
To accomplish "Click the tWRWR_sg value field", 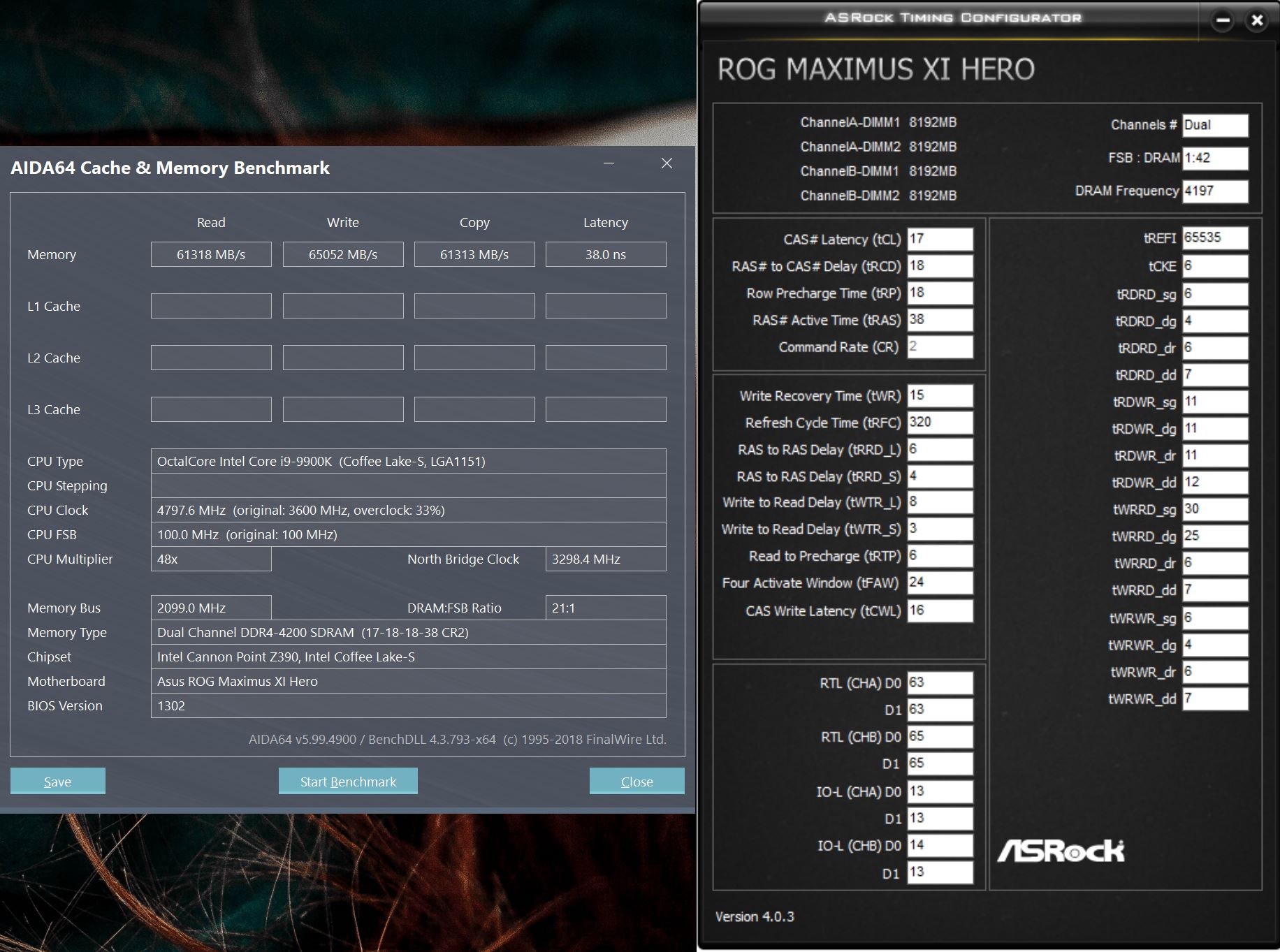I will click(1215, 618).
